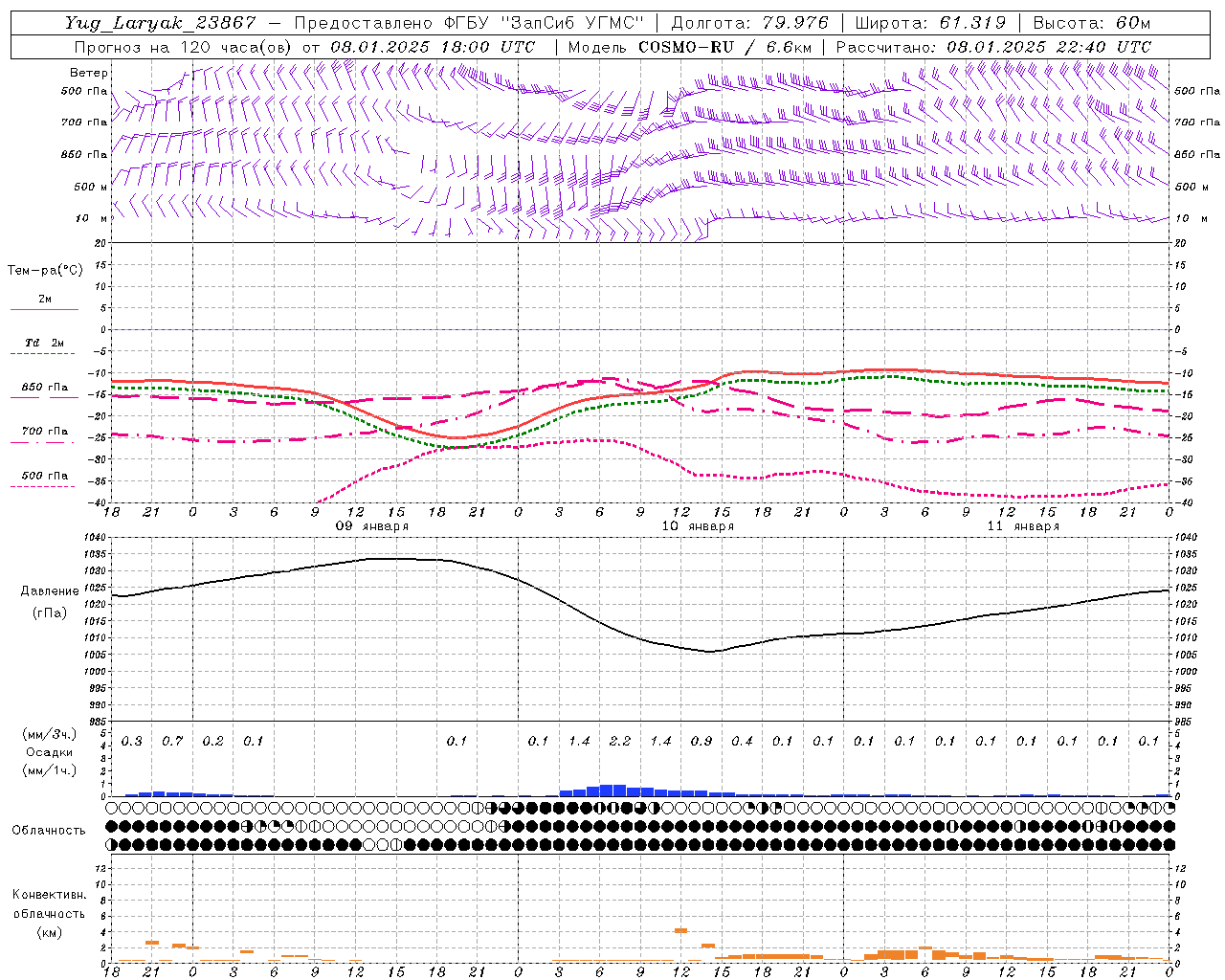Screen dimensions: 1225x980
Task: Select the "Давление" pressure panel label
Action: tap(50, 591)
